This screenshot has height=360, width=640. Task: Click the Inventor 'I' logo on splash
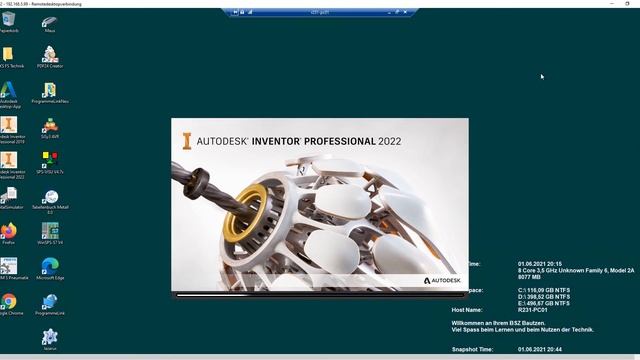(x=187, y=141)
